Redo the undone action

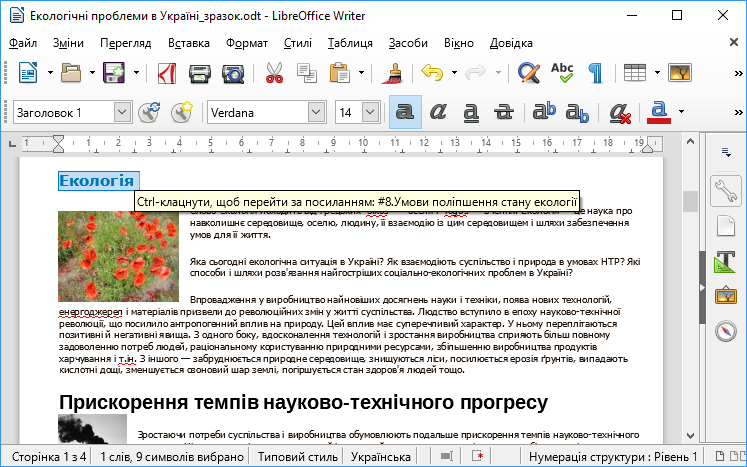click(475, 73)
